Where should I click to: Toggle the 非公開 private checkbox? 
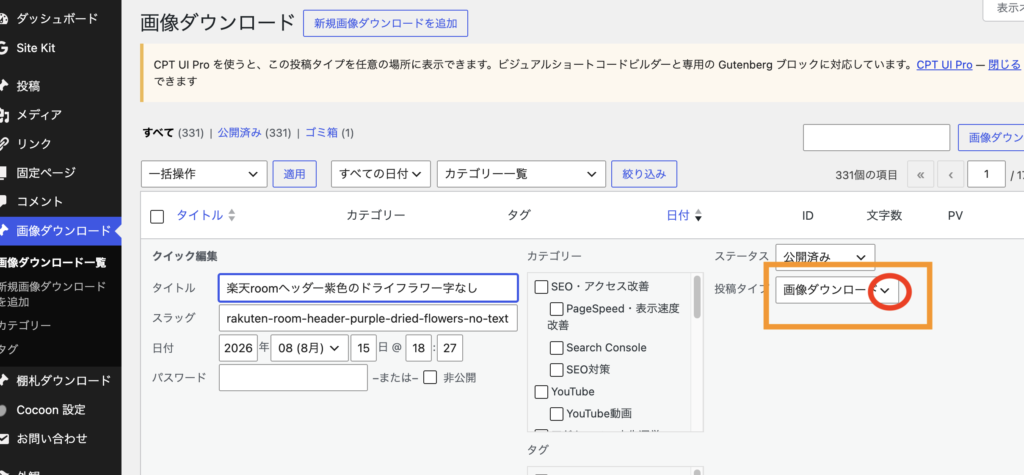(430, 378)
